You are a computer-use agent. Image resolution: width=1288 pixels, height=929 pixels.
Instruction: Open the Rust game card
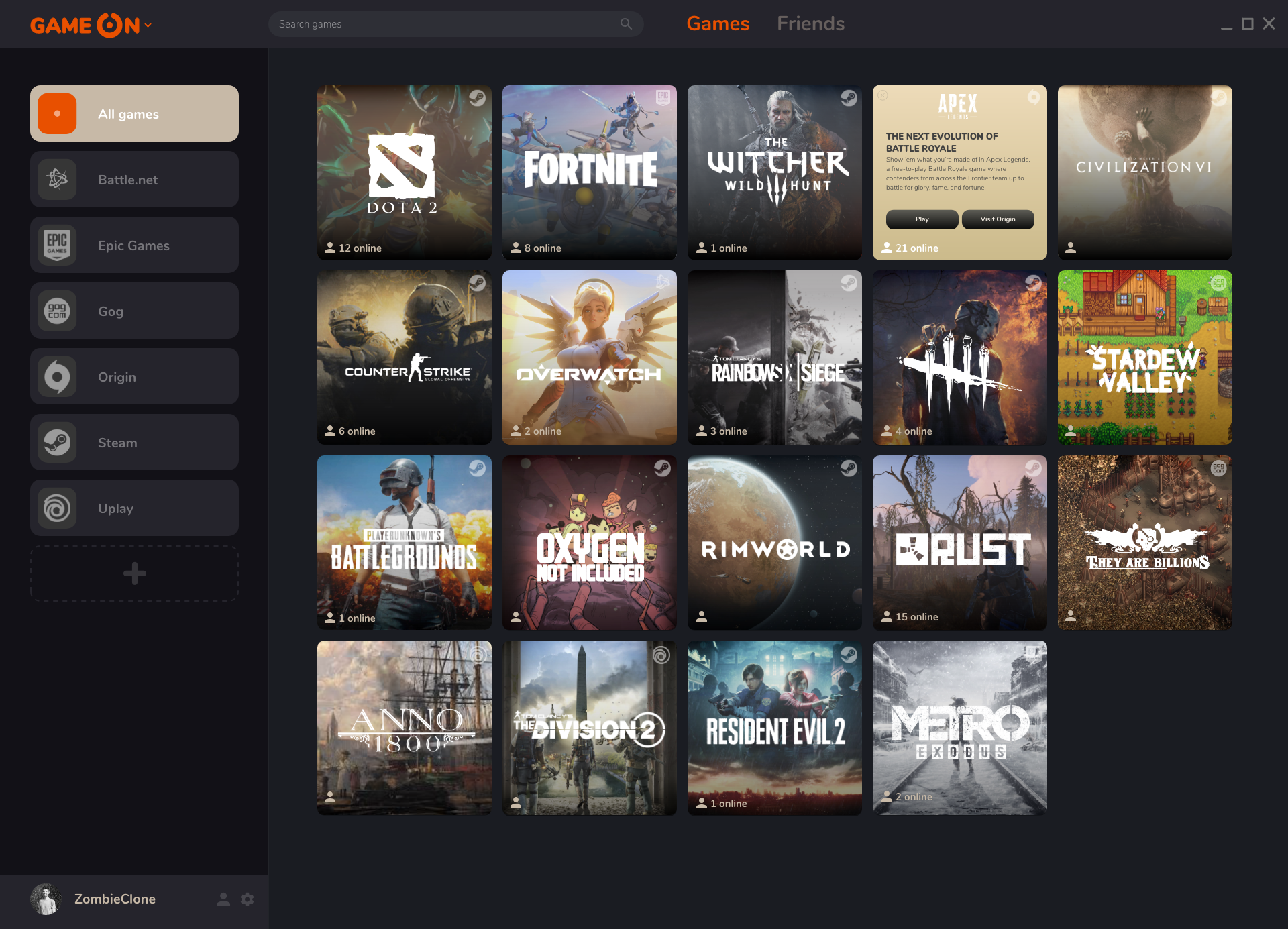[960, 543]
